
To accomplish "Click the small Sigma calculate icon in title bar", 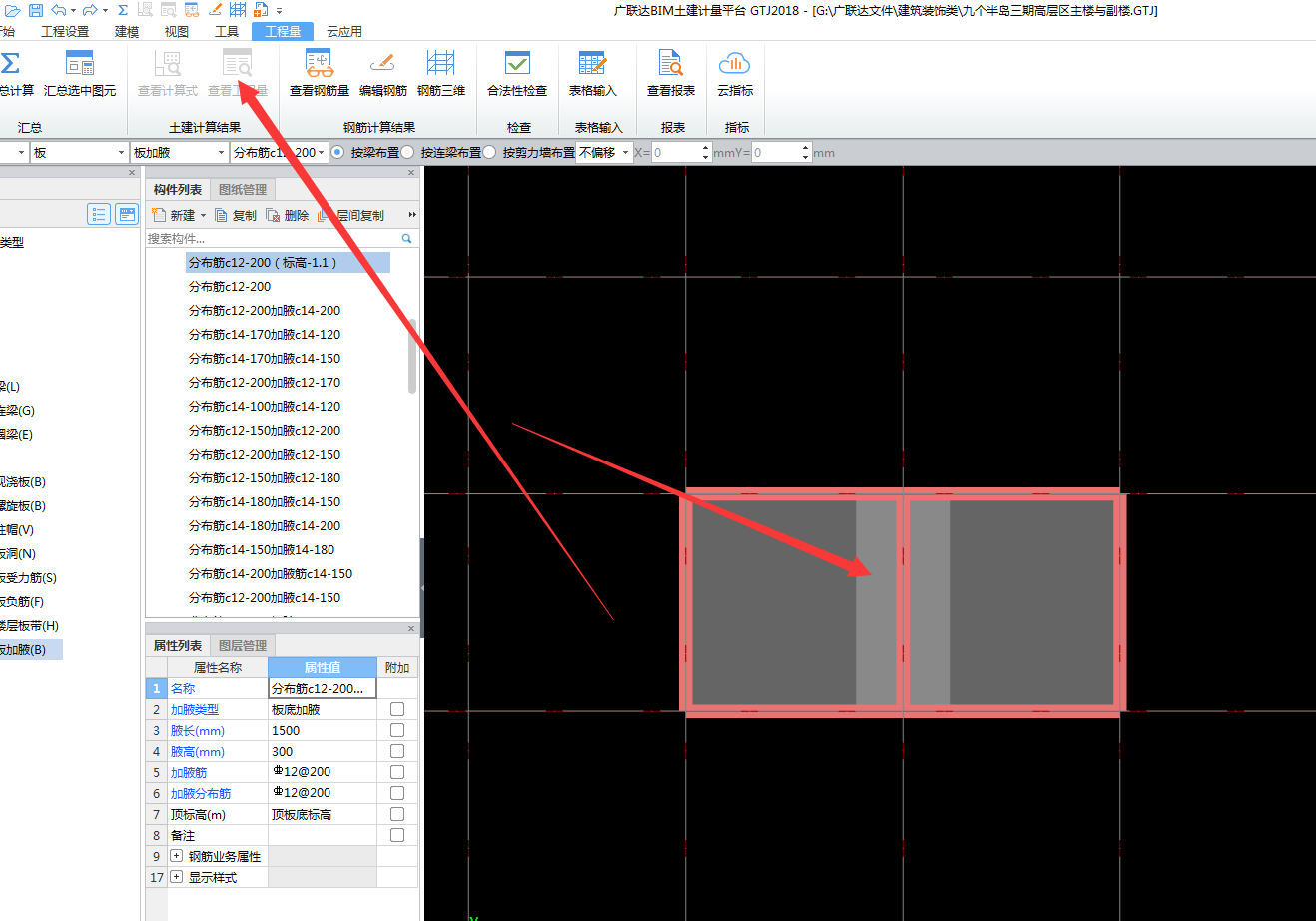I will pos(122,10).
